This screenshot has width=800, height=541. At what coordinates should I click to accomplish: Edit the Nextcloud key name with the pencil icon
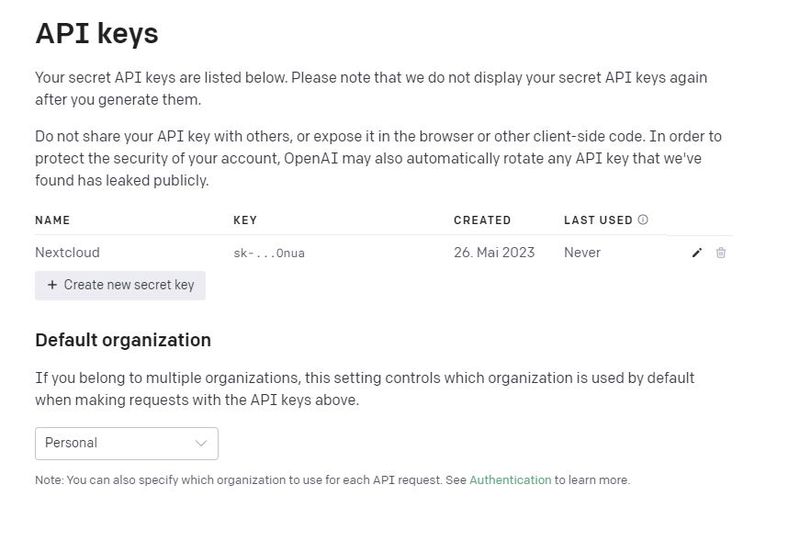pyautogui.click(x=697, y=253)
